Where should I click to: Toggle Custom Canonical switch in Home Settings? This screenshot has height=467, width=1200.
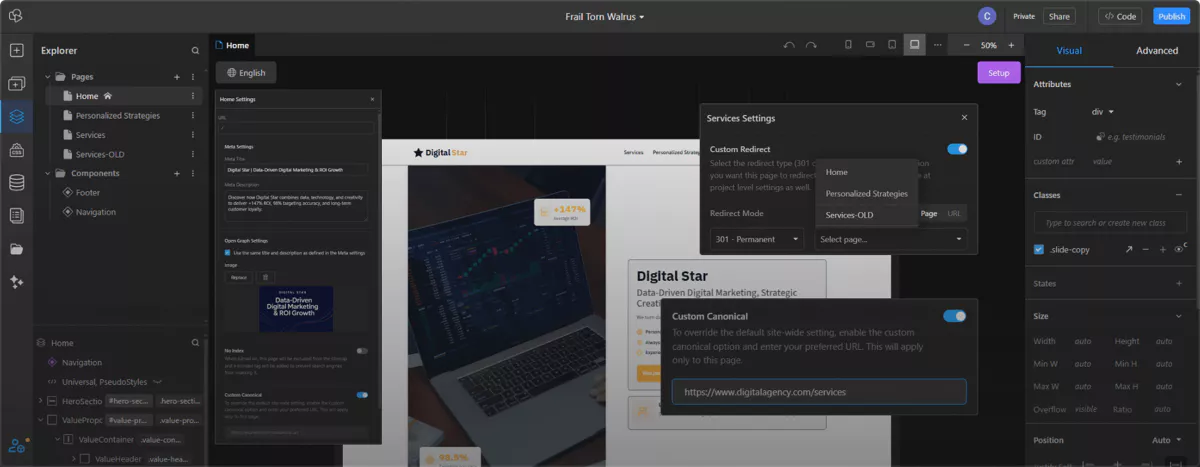[x=362, y=395]
